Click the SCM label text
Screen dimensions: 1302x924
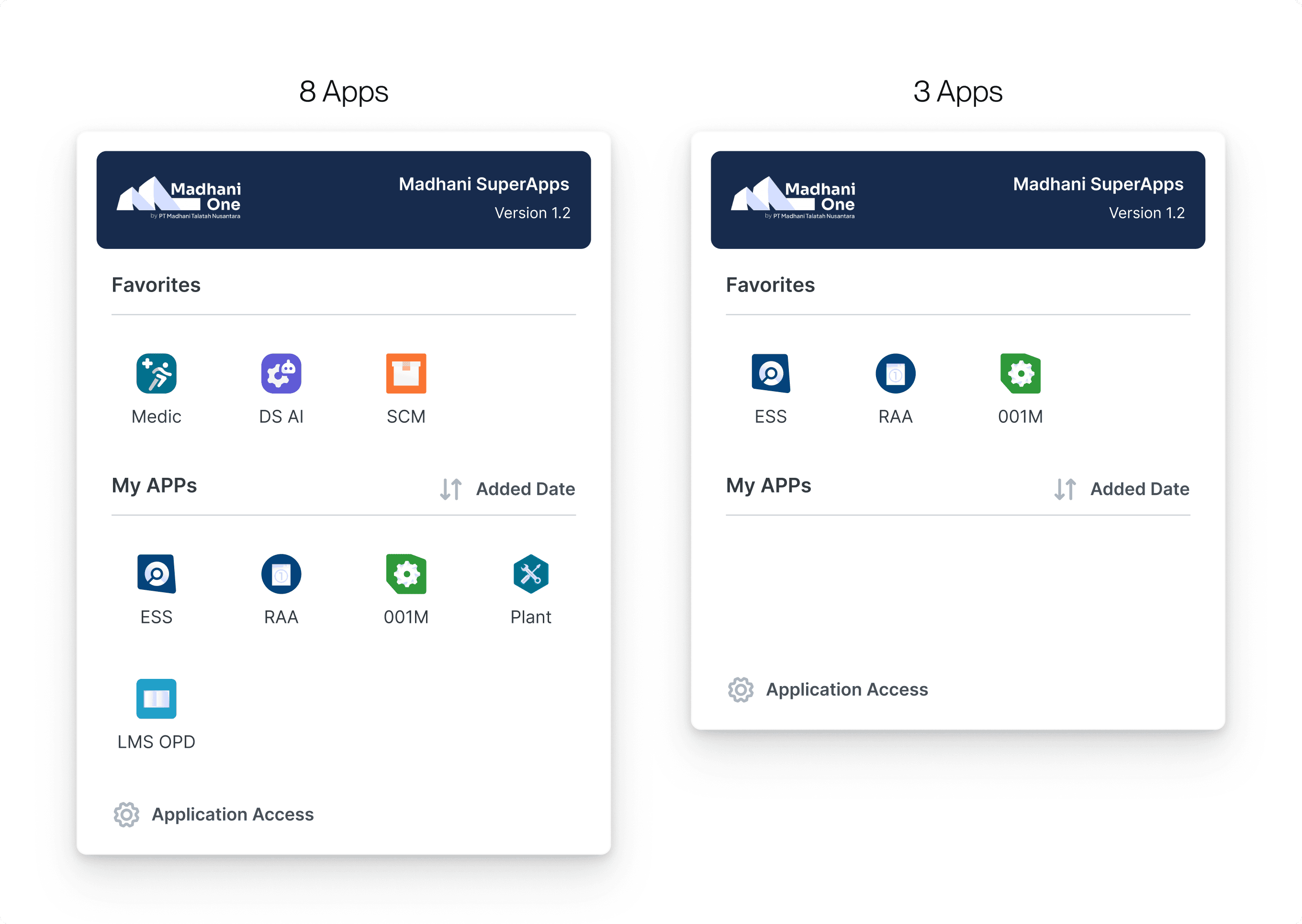coord(406,417)
